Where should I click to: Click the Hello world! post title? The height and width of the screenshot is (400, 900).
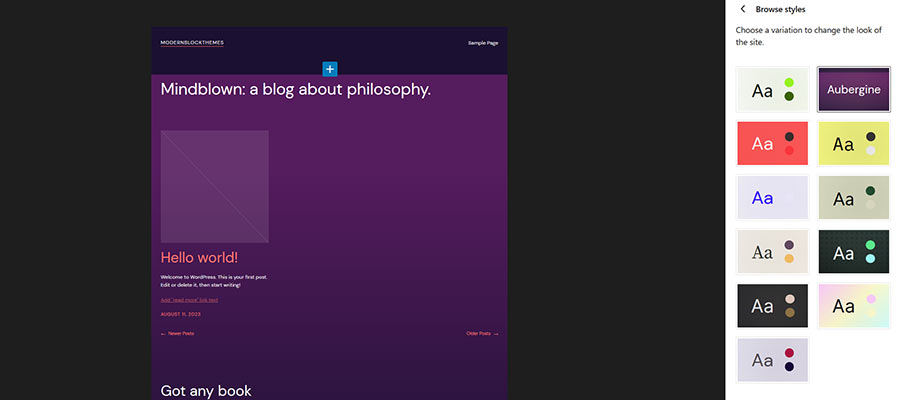point(199,258)
